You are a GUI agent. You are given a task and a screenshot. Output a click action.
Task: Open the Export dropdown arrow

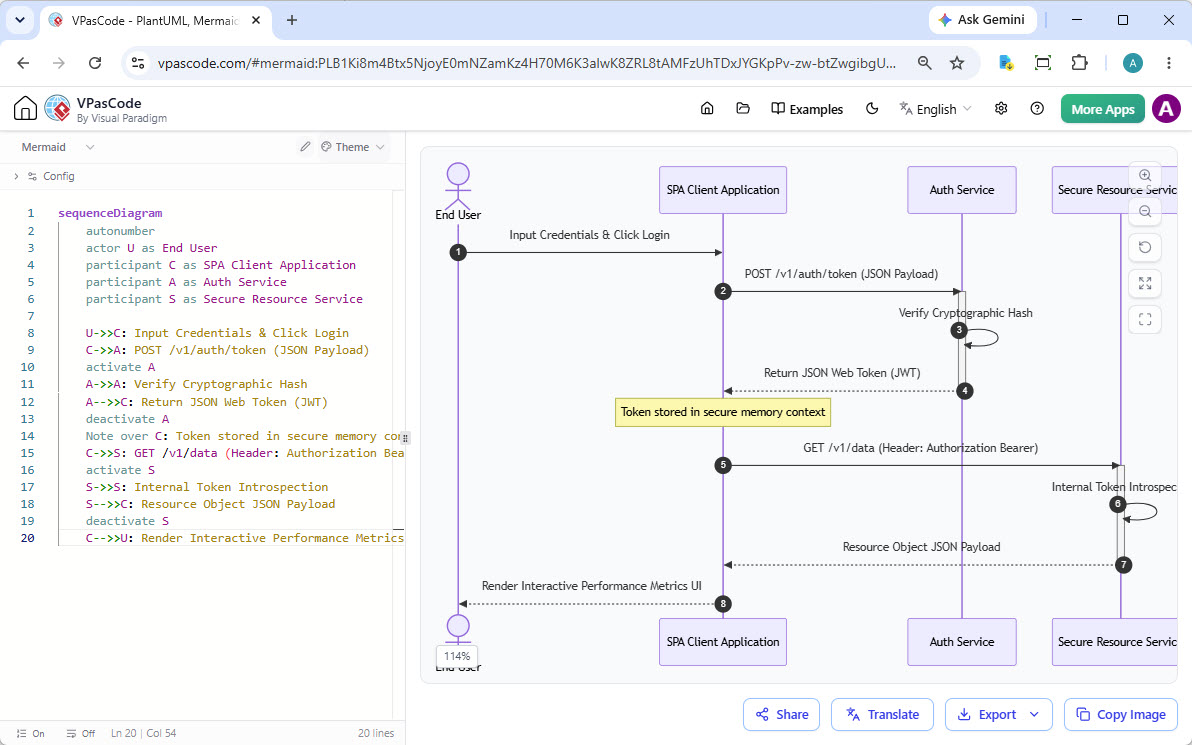coord(1034,715)
